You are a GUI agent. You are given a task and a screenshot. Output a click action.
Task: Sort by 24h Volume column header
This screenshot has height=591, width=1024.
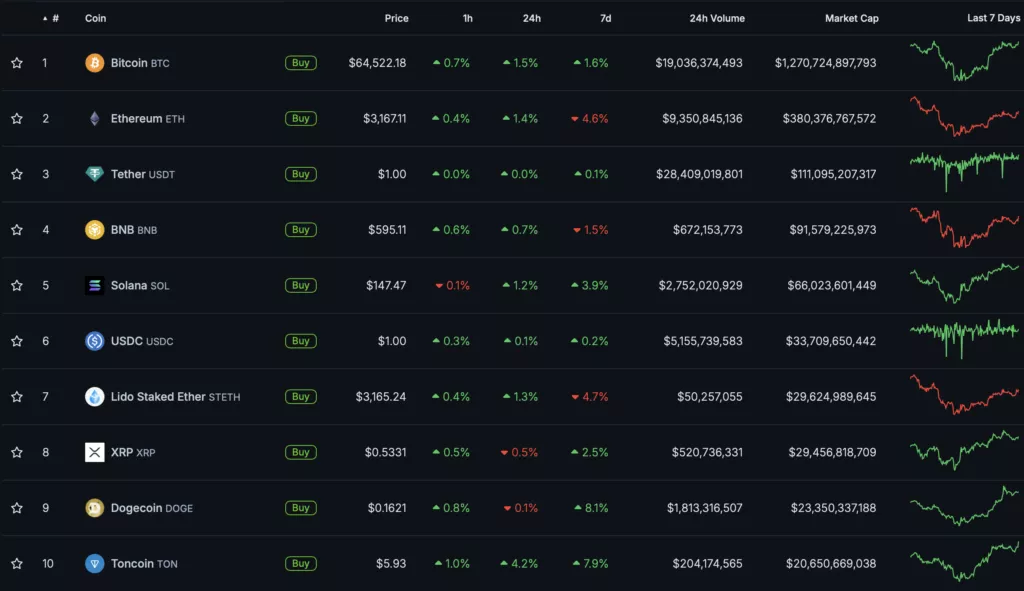tap(717, 18)
